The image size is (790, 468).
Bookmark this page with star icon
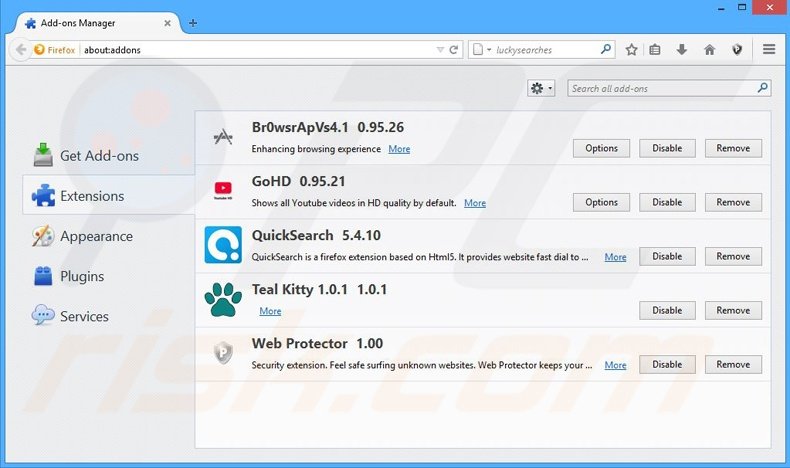point(631,49)
